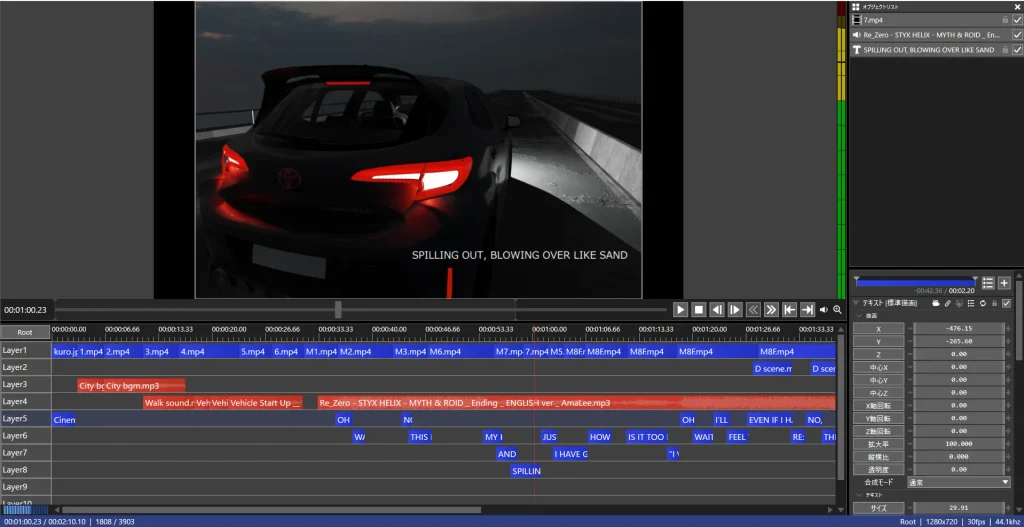1024x527 pixels.
Task: Select the Root scene tab above the layers
Action: [25, 332]
